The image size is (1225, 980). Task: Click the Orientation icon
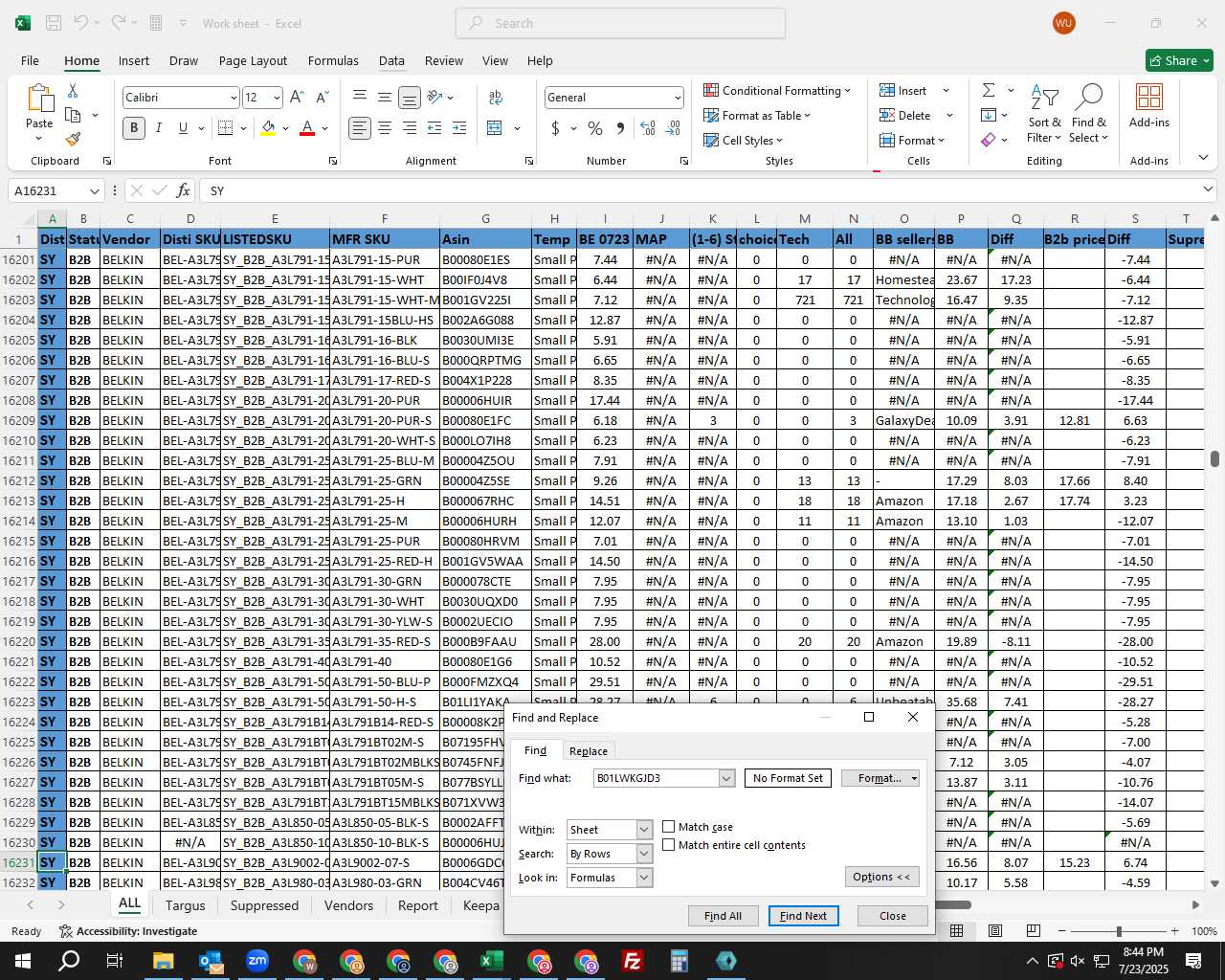435,97
